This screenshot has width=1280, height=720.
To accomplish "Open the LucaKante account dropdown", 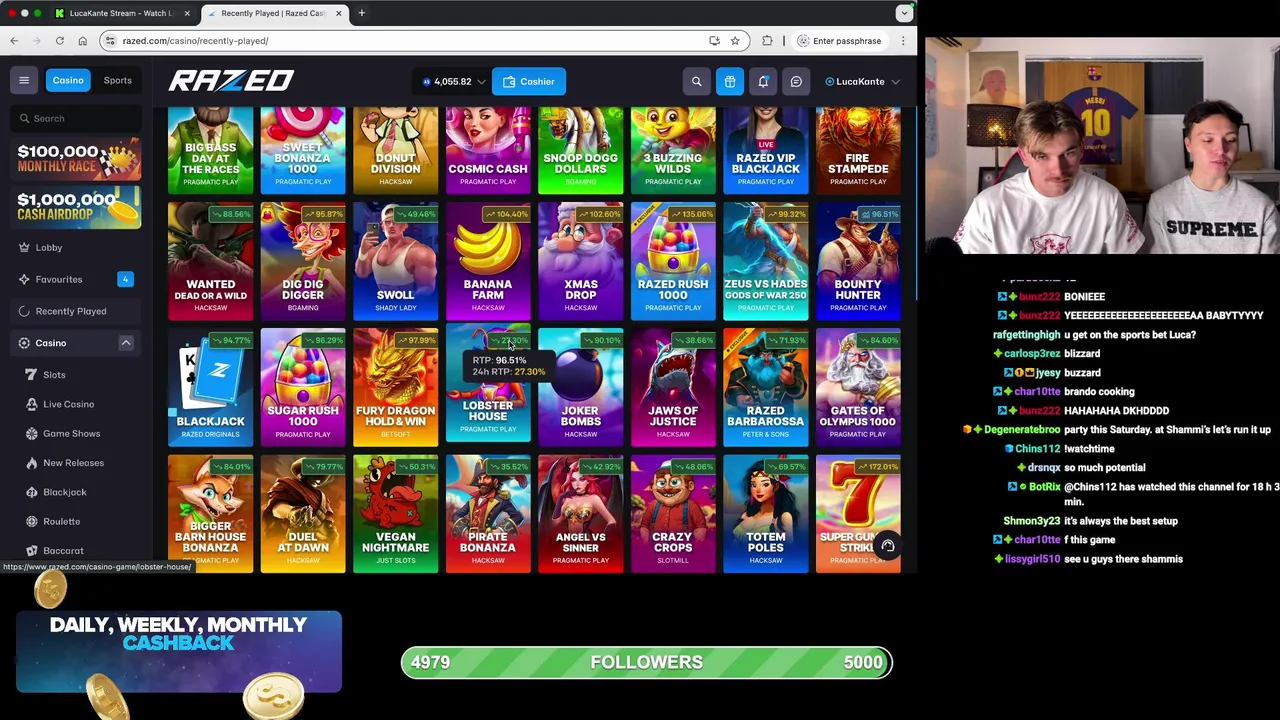I will click(862, 81).
